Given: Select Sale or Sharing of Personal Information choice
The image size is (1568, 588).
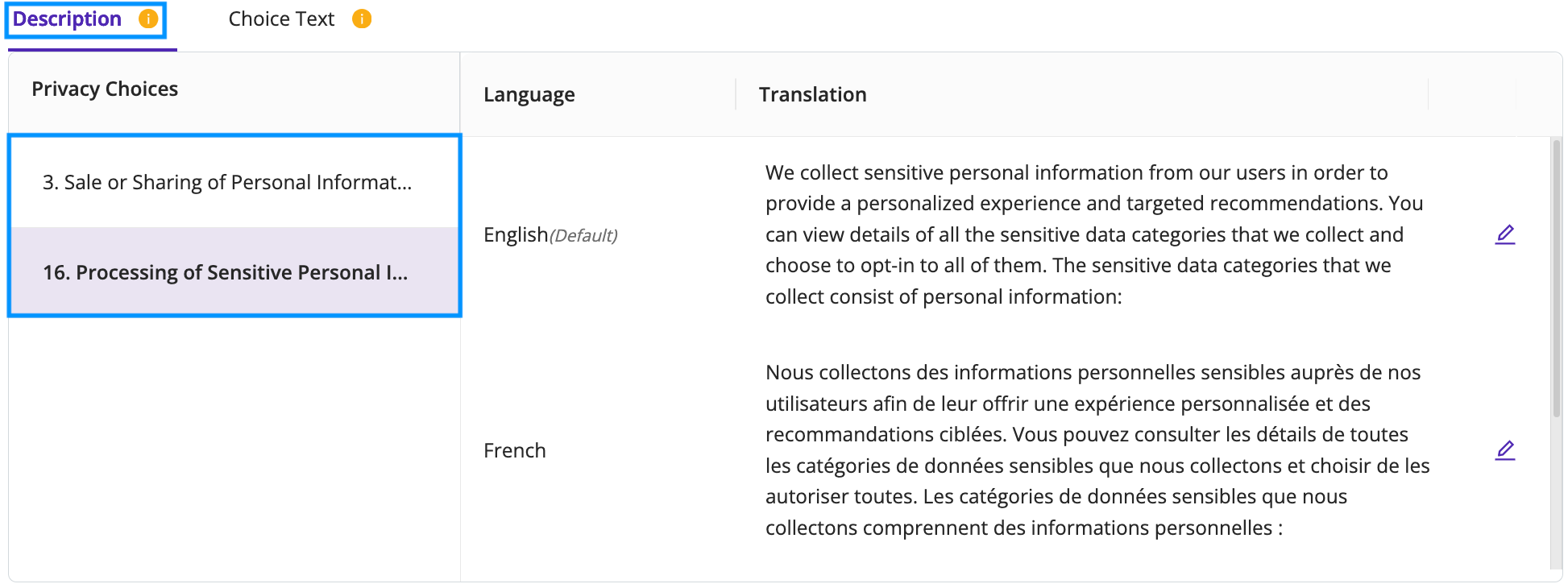Looking at the screenshot, I should [x=234, y=182].
